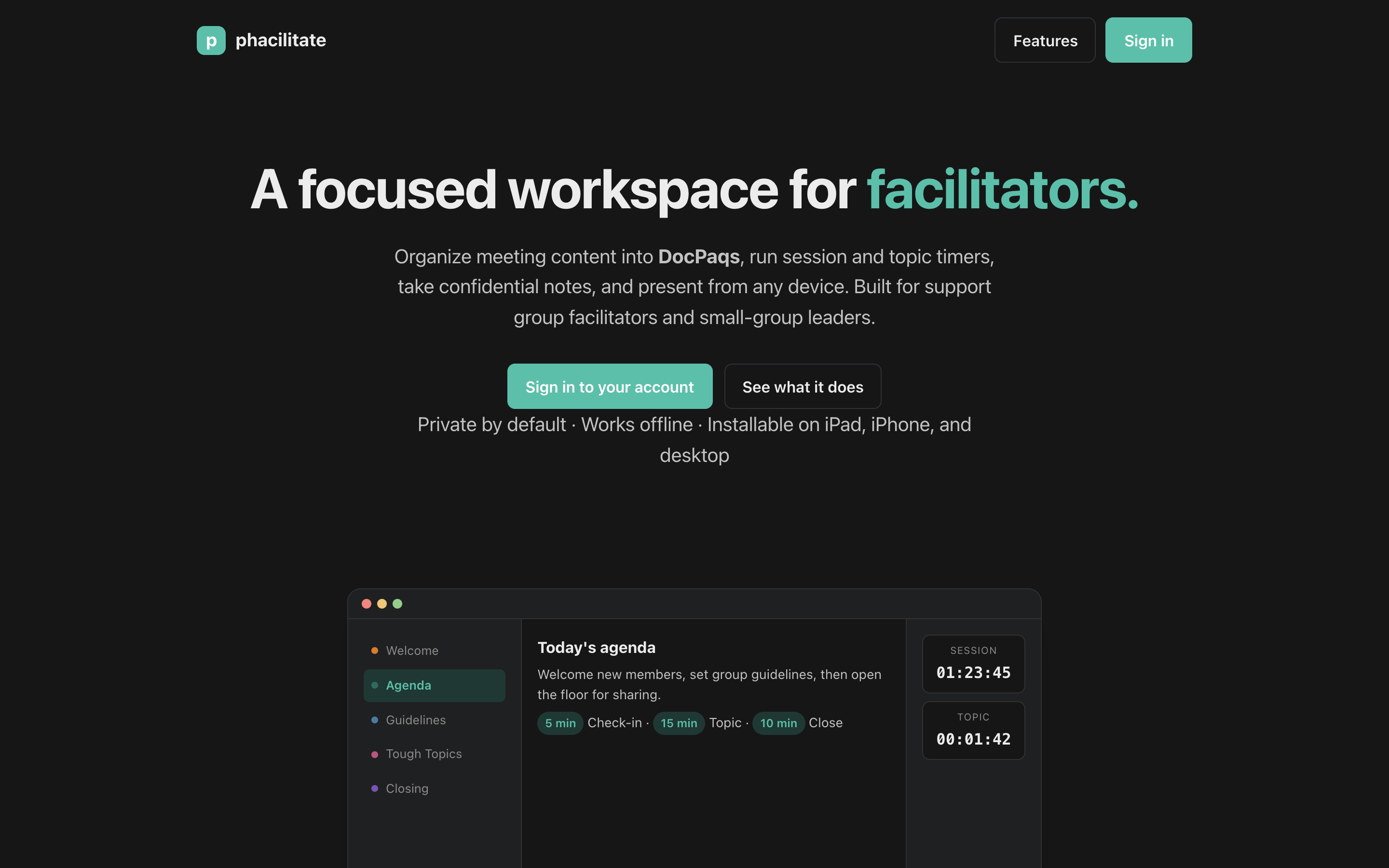Open Guidelines in the sidebar list
The height and width of the screenshot is (868, 1389).
coord(434,720)
